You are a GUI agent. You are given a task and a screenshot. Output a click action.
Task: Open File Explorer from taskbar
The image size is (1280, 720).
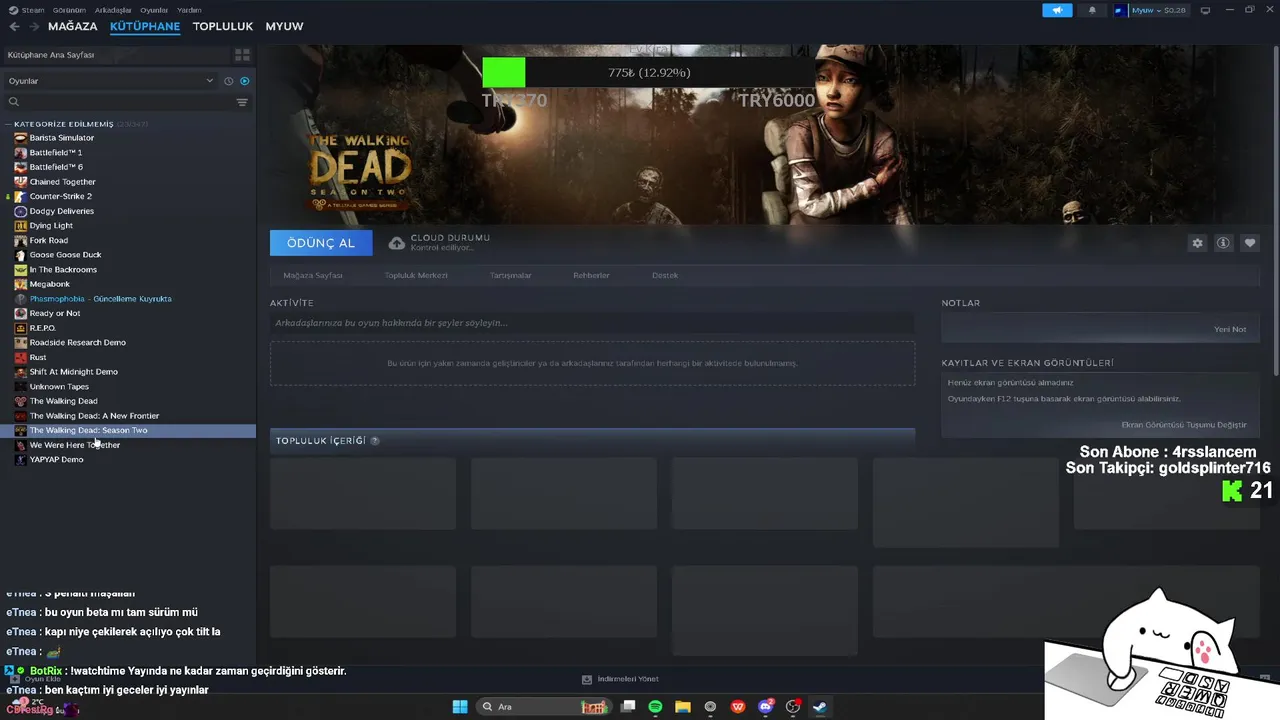(683, 707)
